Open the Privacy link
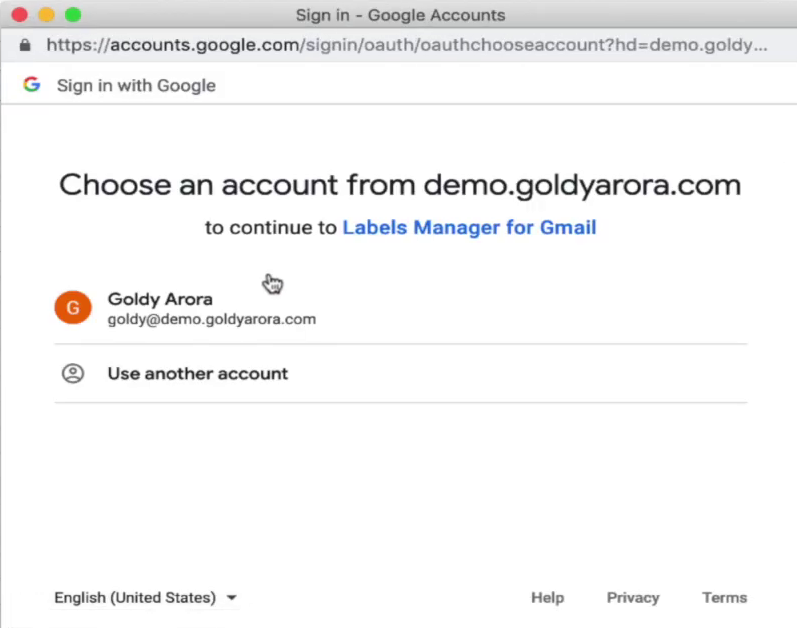Viewport: 797px width, 628px height. point(633,598)
